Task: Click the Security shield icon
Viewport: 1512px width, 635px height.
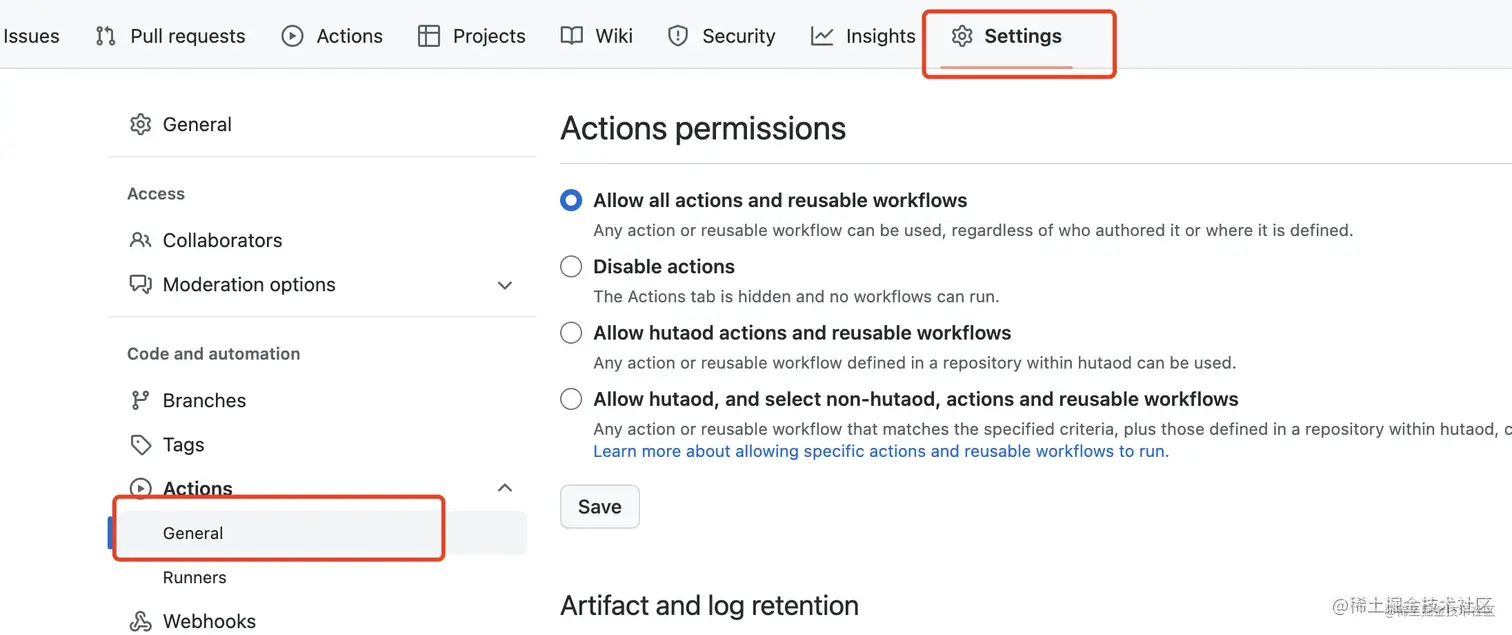Action: tap(678, 36)
